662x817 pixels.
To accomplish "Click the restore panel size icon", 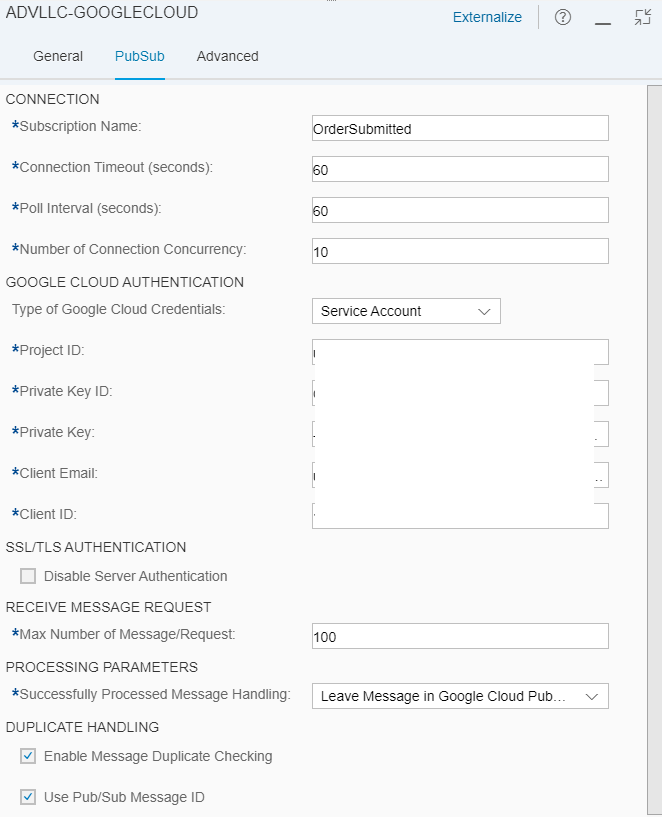I will 643,17.
